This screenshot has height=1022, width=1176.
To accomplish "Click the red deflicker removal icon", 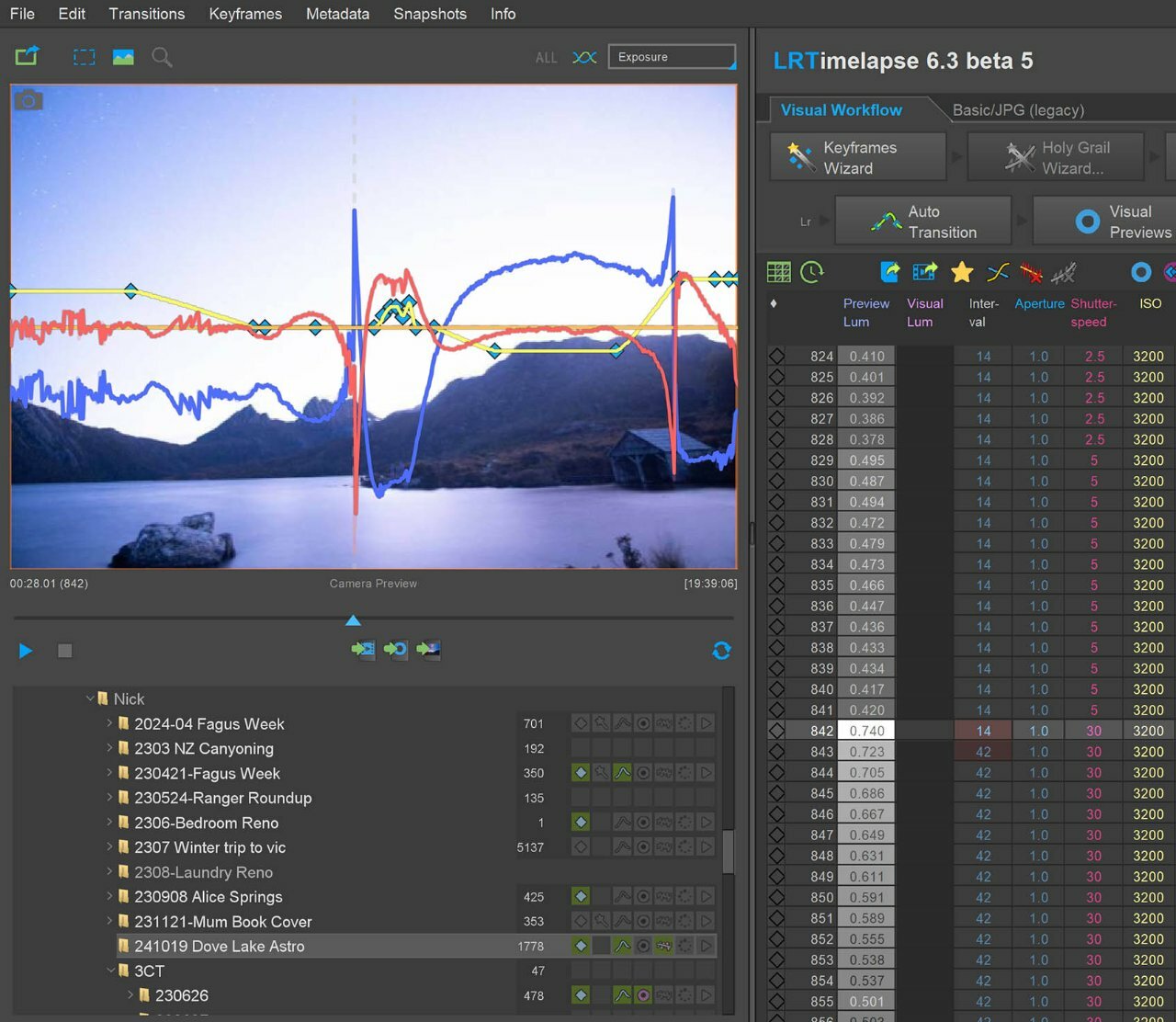I will (1031, 273).
